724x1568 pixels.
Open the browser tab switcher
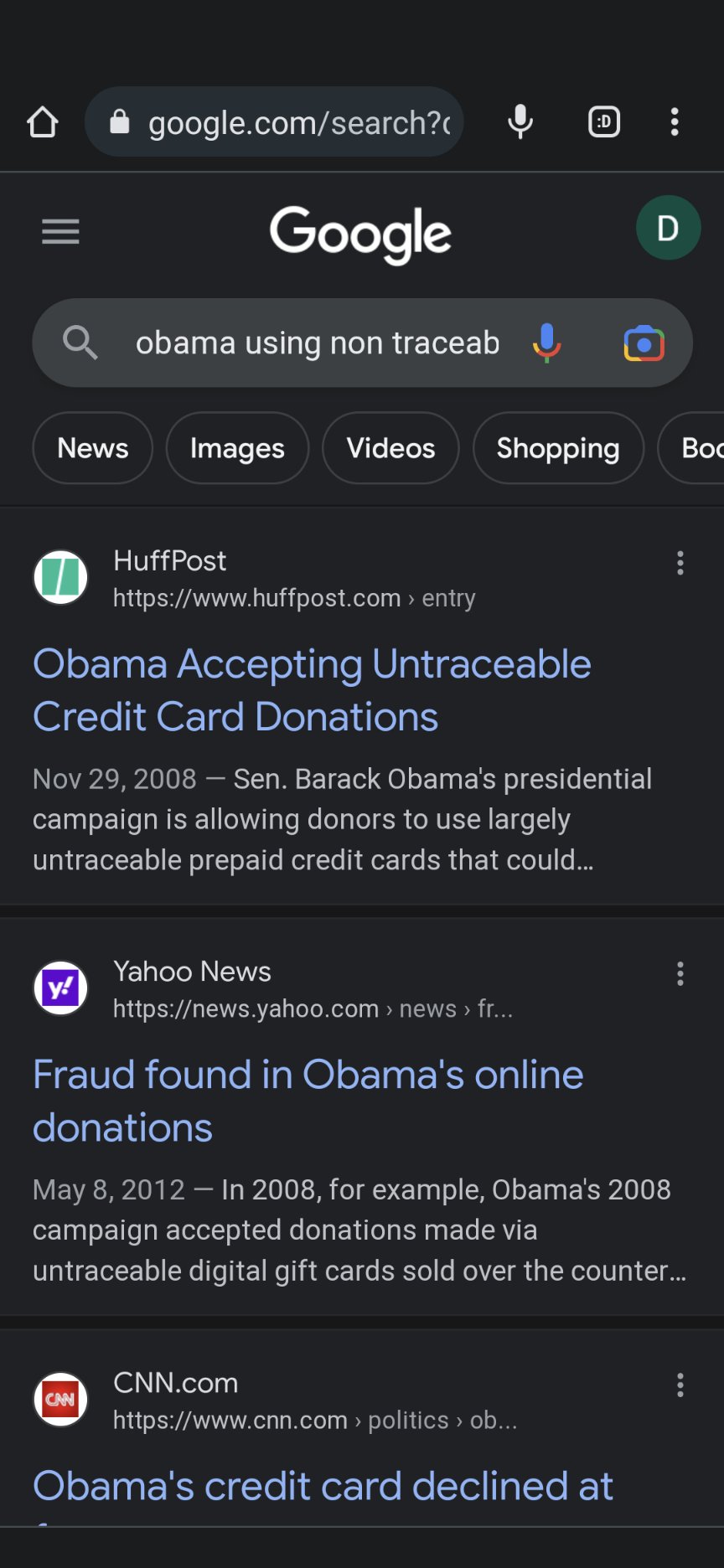tap(604, 122)
